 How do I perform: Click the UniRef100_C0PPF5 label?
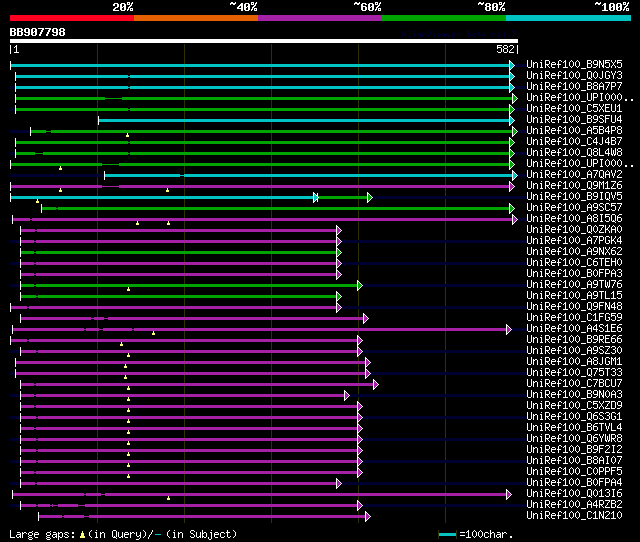(574, 472)
